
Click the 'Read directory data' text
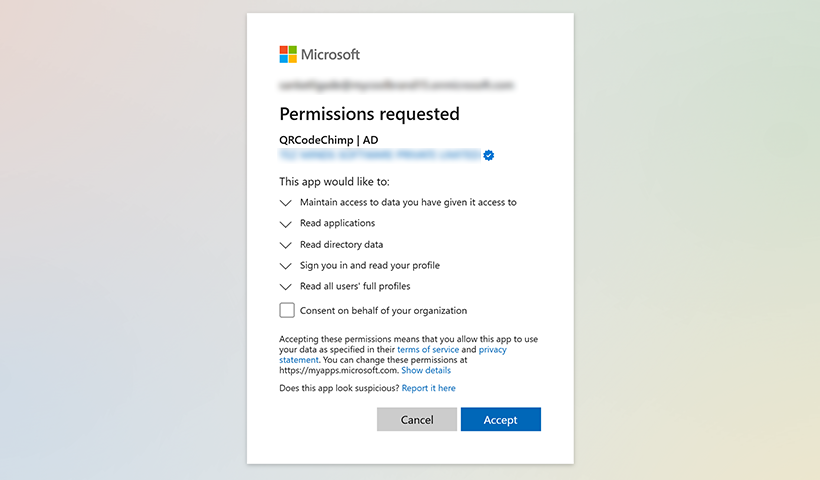[341, 245]
